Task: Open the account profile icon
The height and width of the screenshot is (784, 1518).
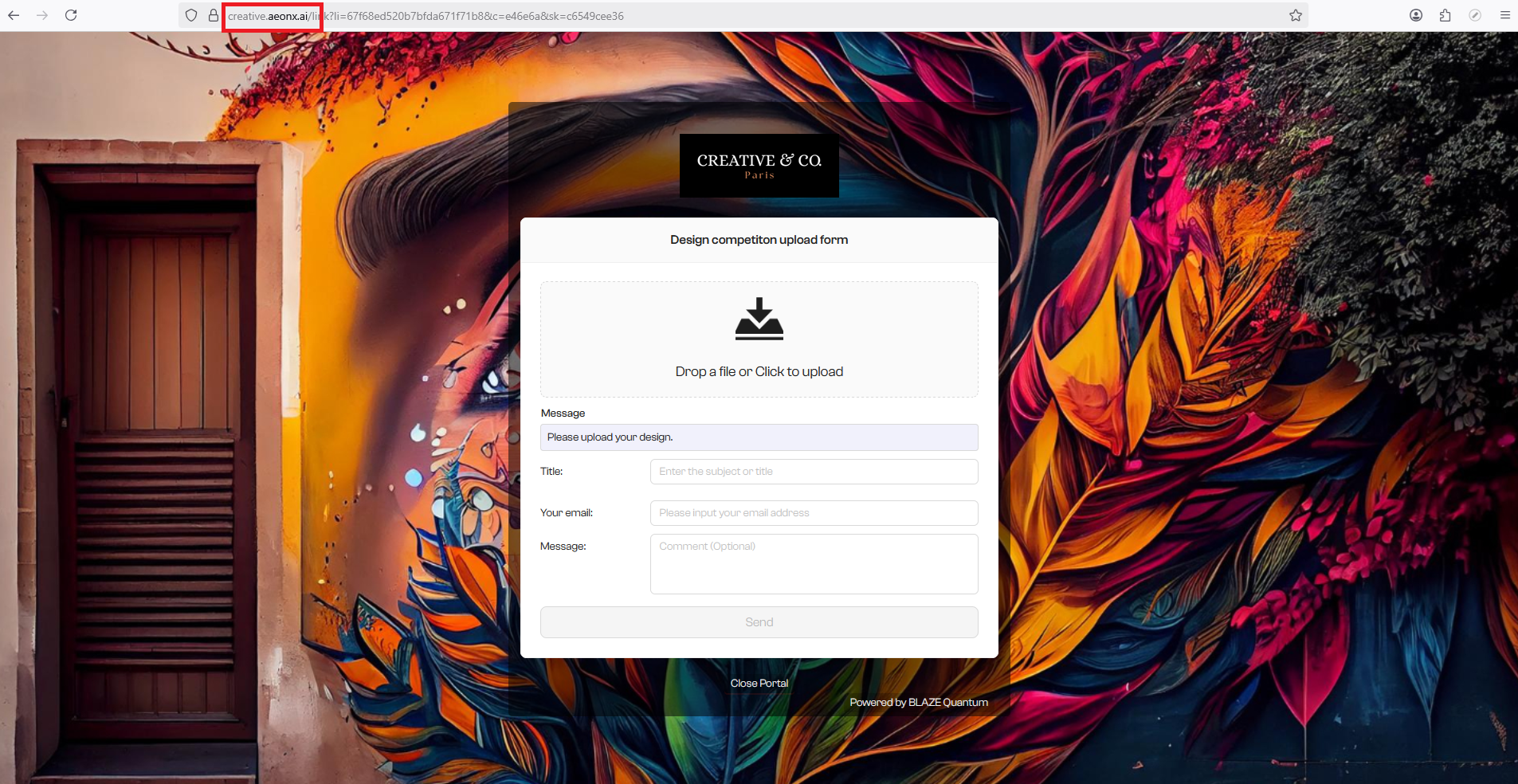Action: pyautogui.click(x=1416, y=15)
